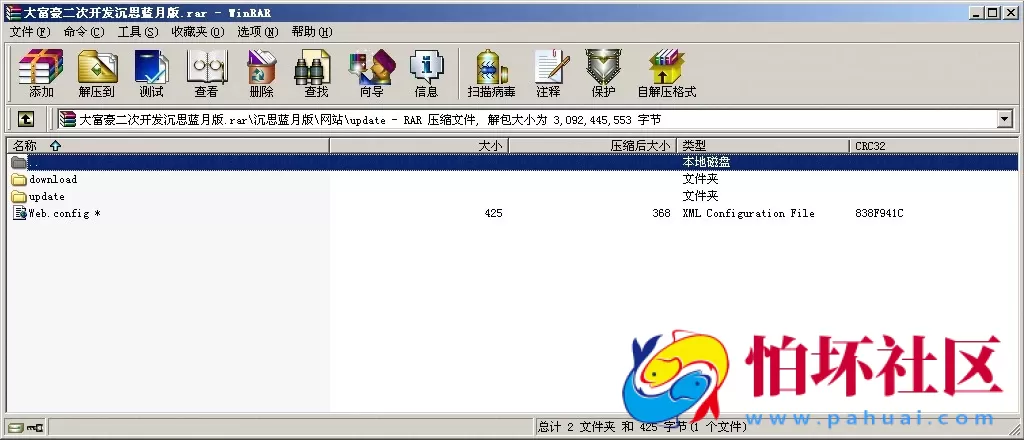Sort by 名称 column header
The height and width of the screenshot is (440, 1024).
tap(168, 146)
